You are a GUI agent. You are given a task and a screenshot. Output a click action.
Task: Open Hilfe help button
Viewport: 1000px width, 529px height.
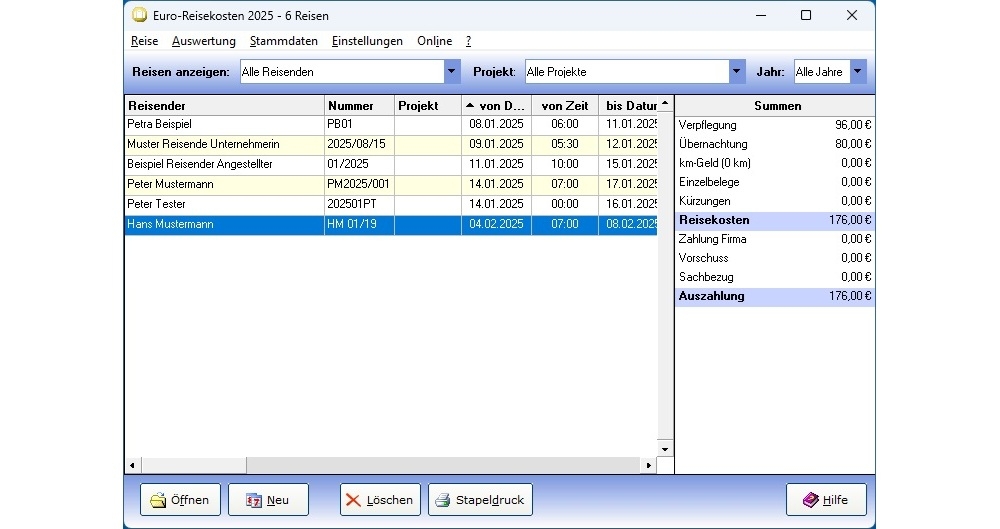coord(827,500)
